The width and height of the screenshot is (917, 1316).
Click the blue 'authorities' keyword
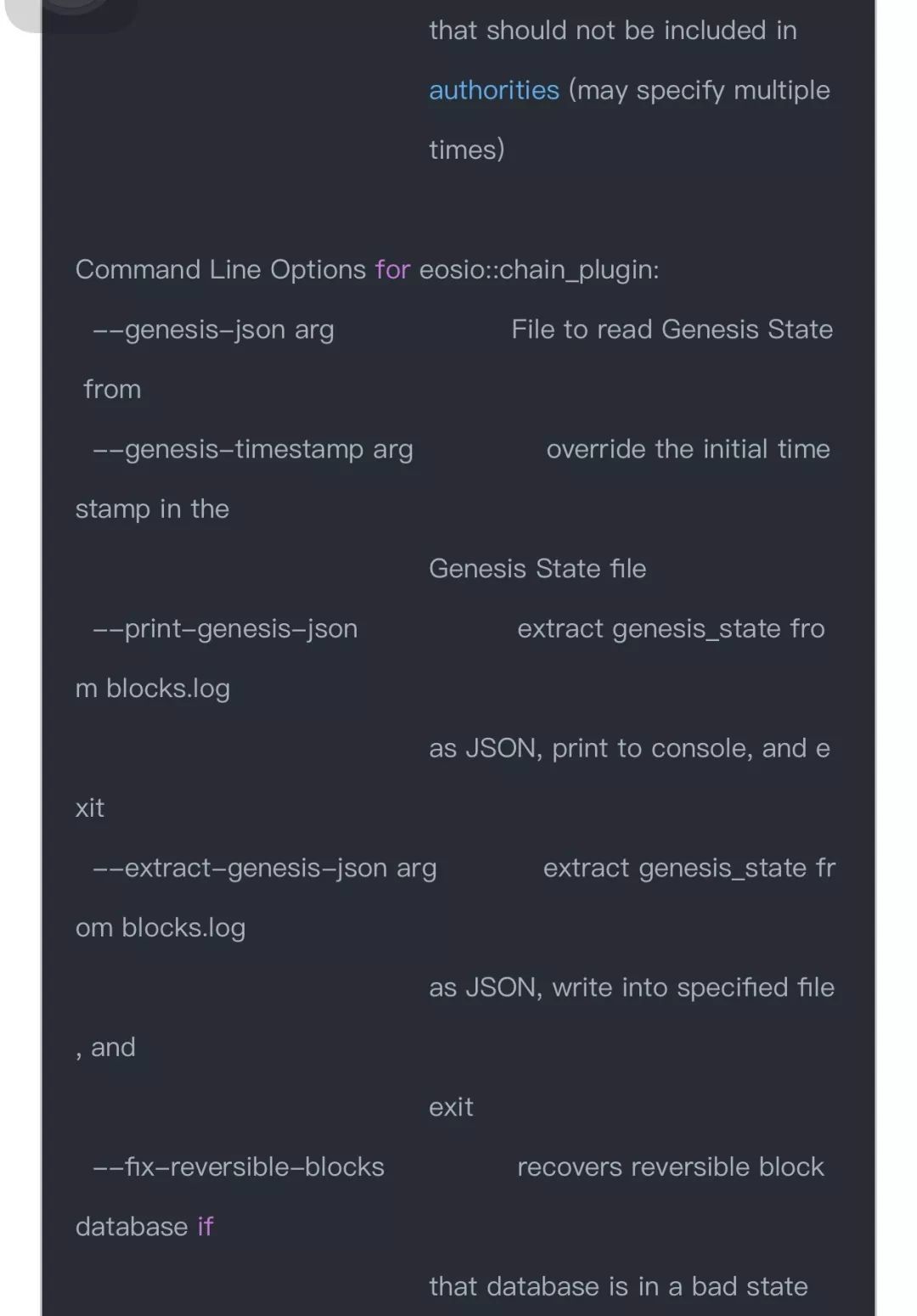[493, 90]
